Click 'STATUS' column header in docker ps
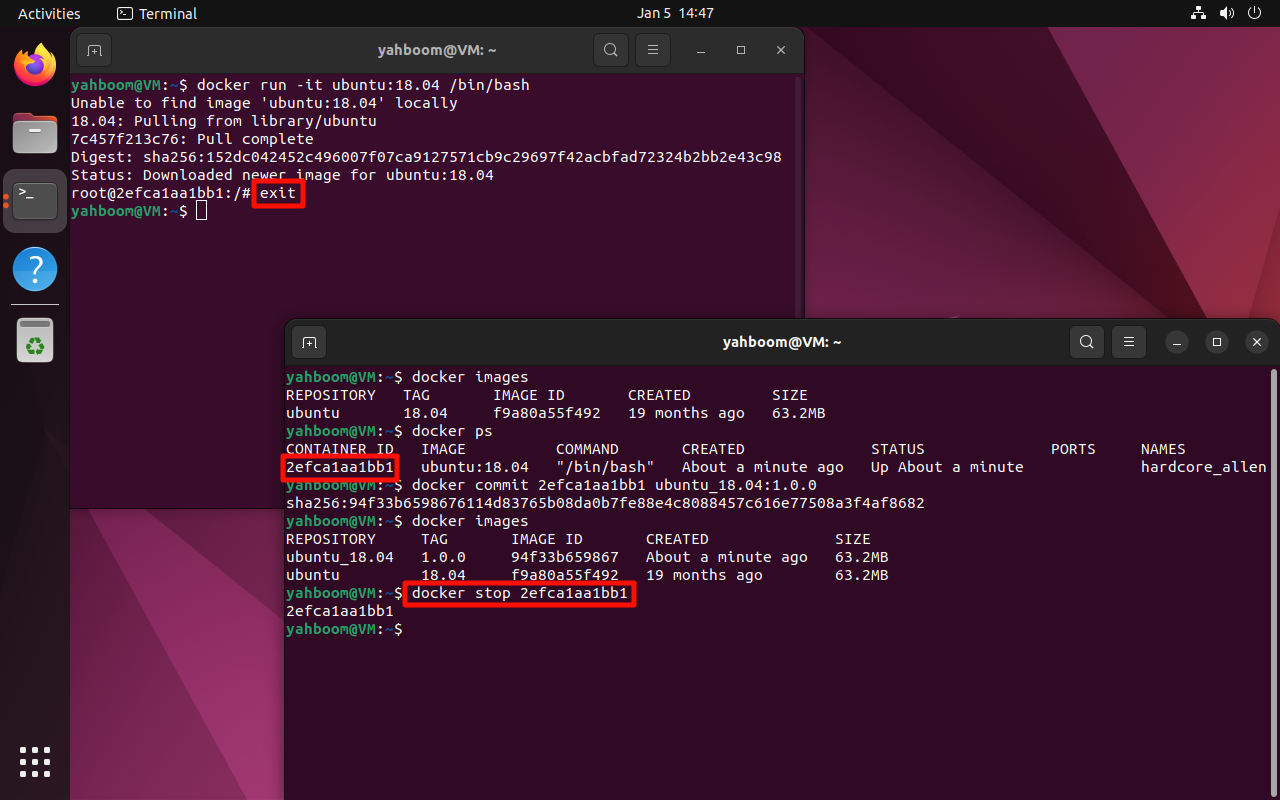 (x=898, y=449)
